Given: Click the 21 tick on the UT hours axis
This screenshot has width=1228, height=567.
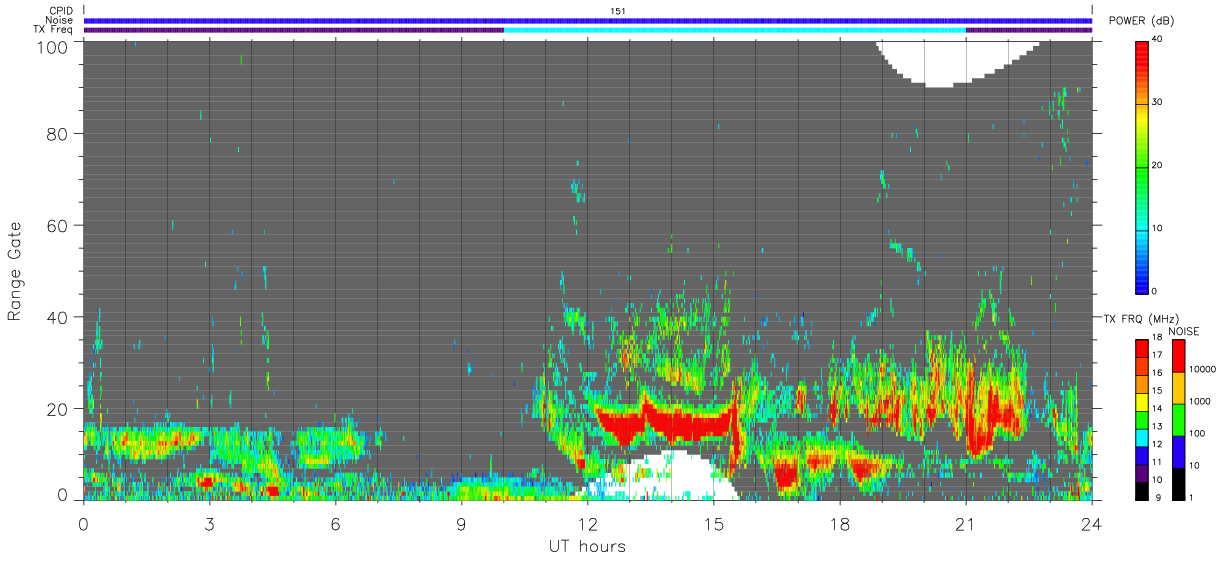Looking at the screenshot, I should 966,523.
